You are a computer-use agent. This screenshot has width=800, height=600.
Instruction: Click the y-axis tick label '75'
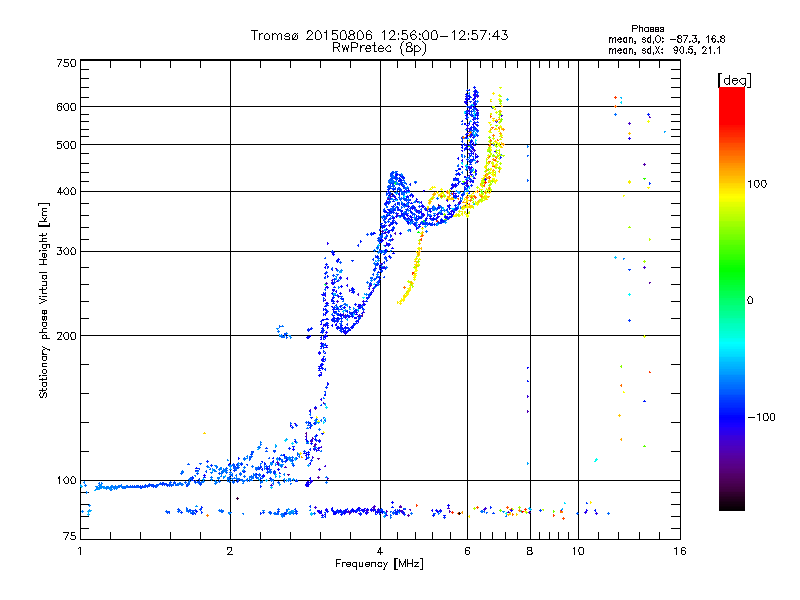[x=70, y=536]
